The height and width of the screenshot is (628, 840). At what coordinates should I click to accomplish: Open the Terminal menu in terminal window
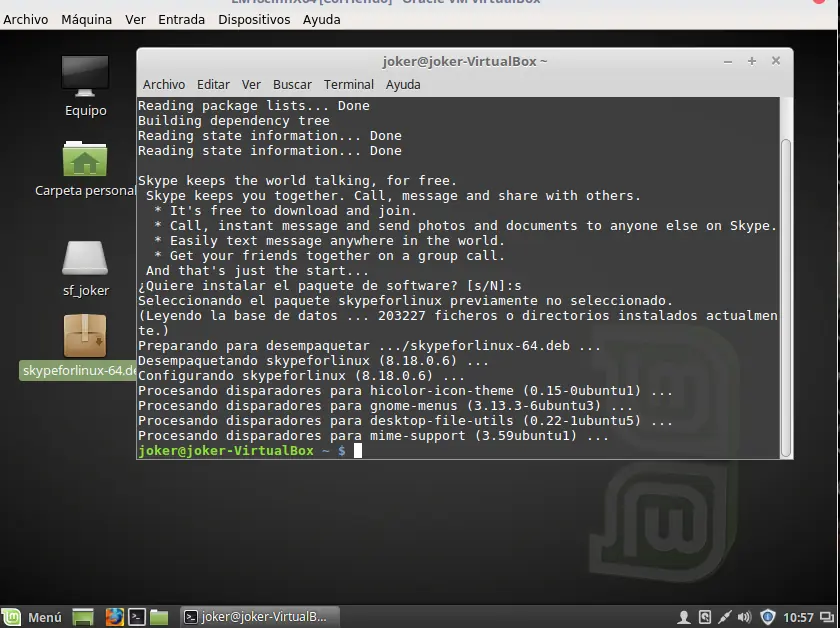pyautogui.click(x=349, y=85)
